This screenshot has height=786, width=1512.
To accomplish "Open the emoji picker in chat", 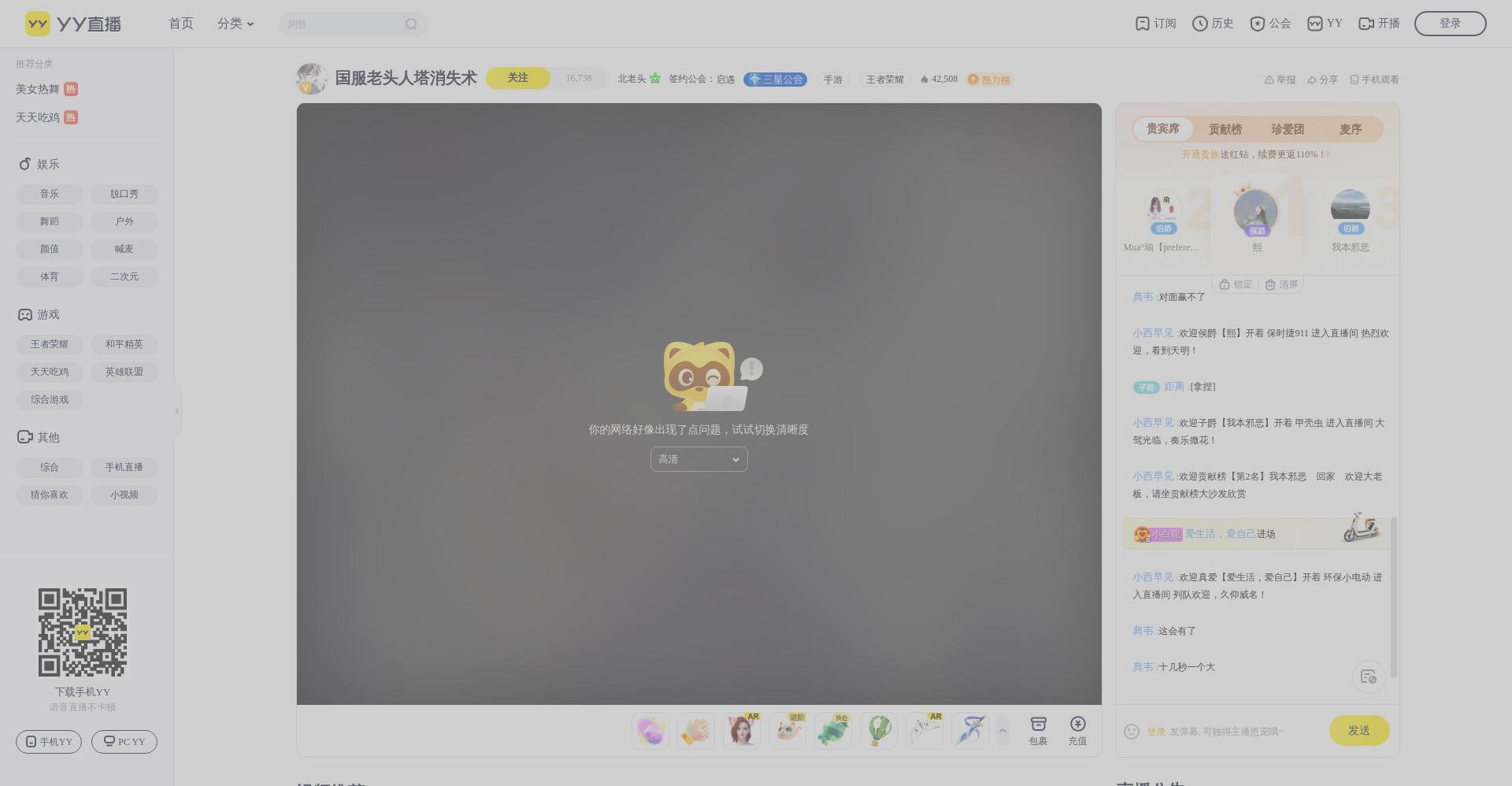I will (1132, 732).
